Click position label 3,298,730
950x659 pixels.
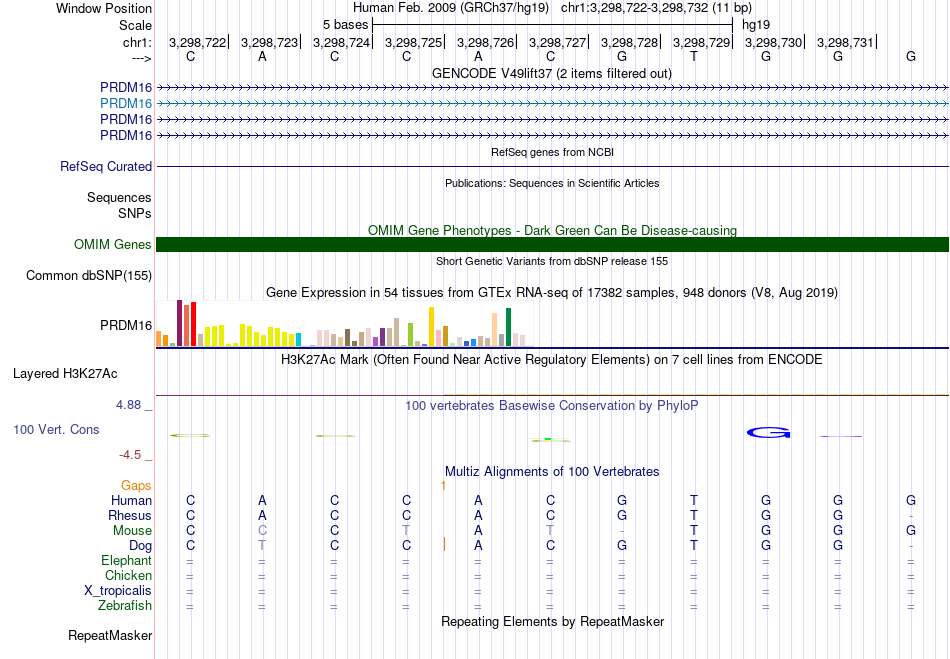click(773, 42)
